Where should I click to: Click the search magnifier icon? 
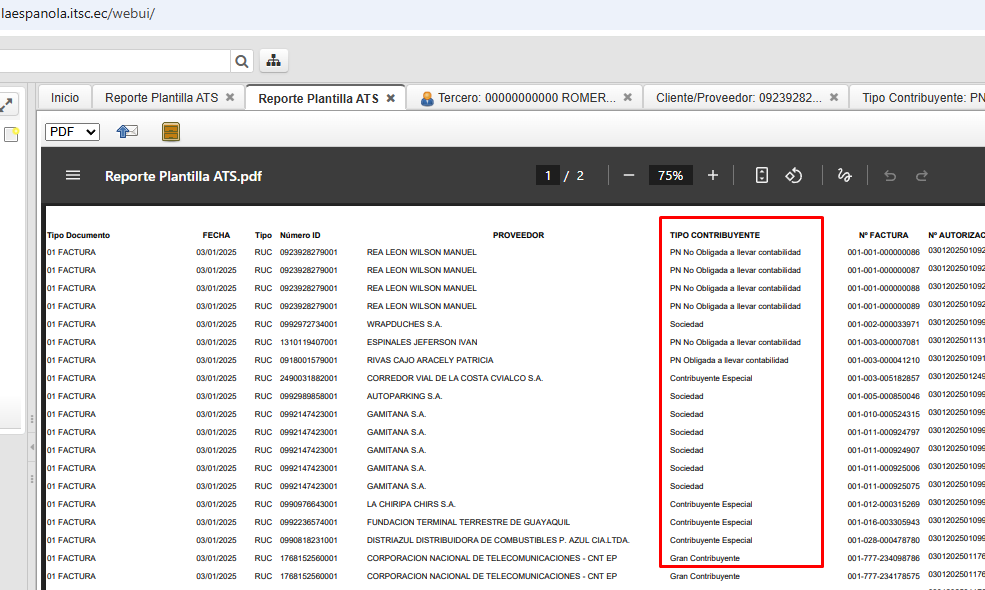click(x=242, y=61)
